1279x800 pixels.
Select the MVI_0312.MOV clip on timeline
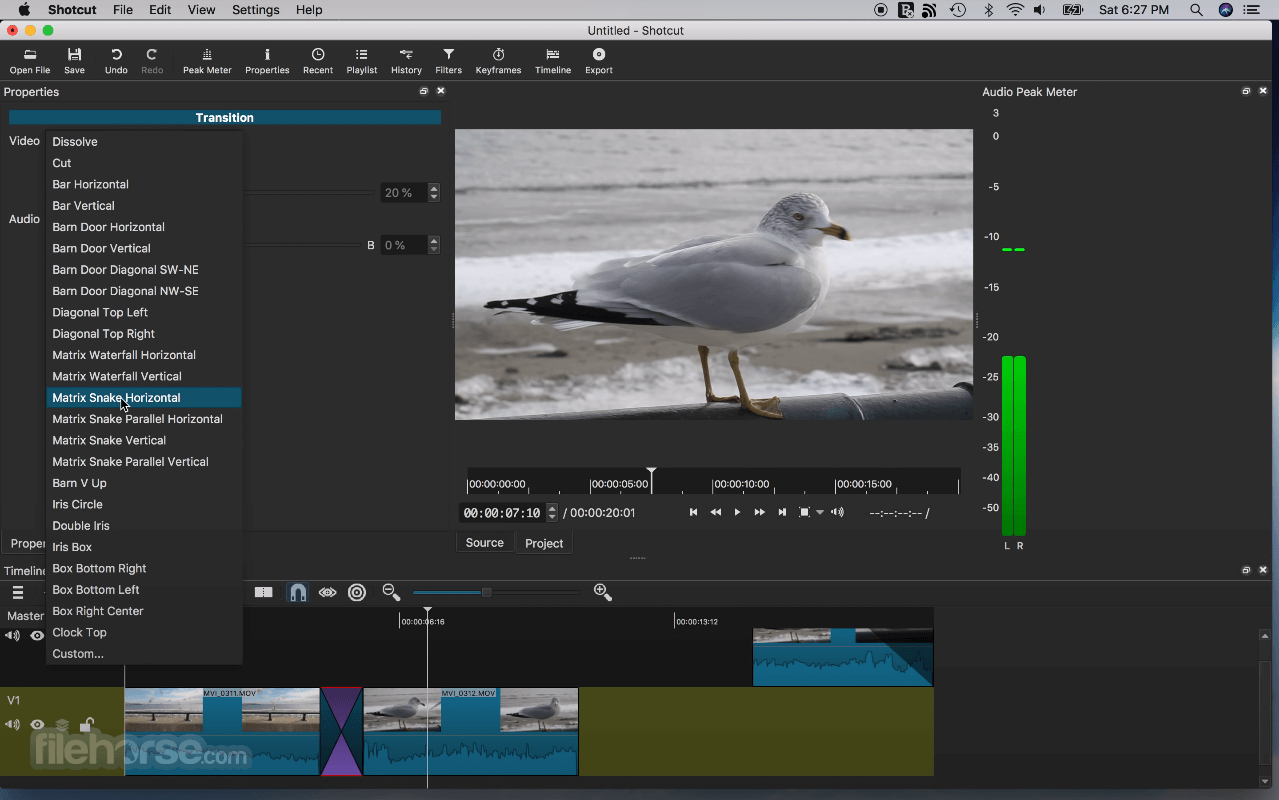point(471,731)
